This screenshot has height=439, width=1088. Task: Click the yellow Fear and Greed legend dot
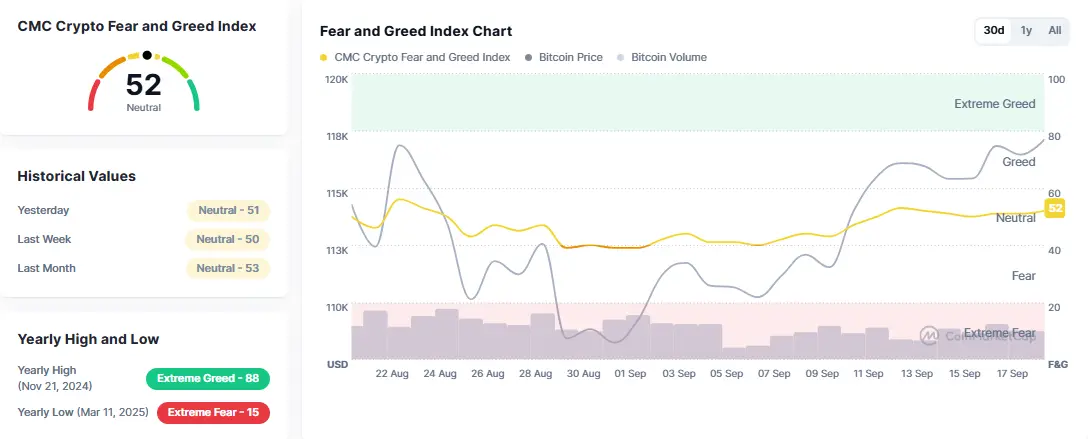pyautogui.click(x=324, y=58)
